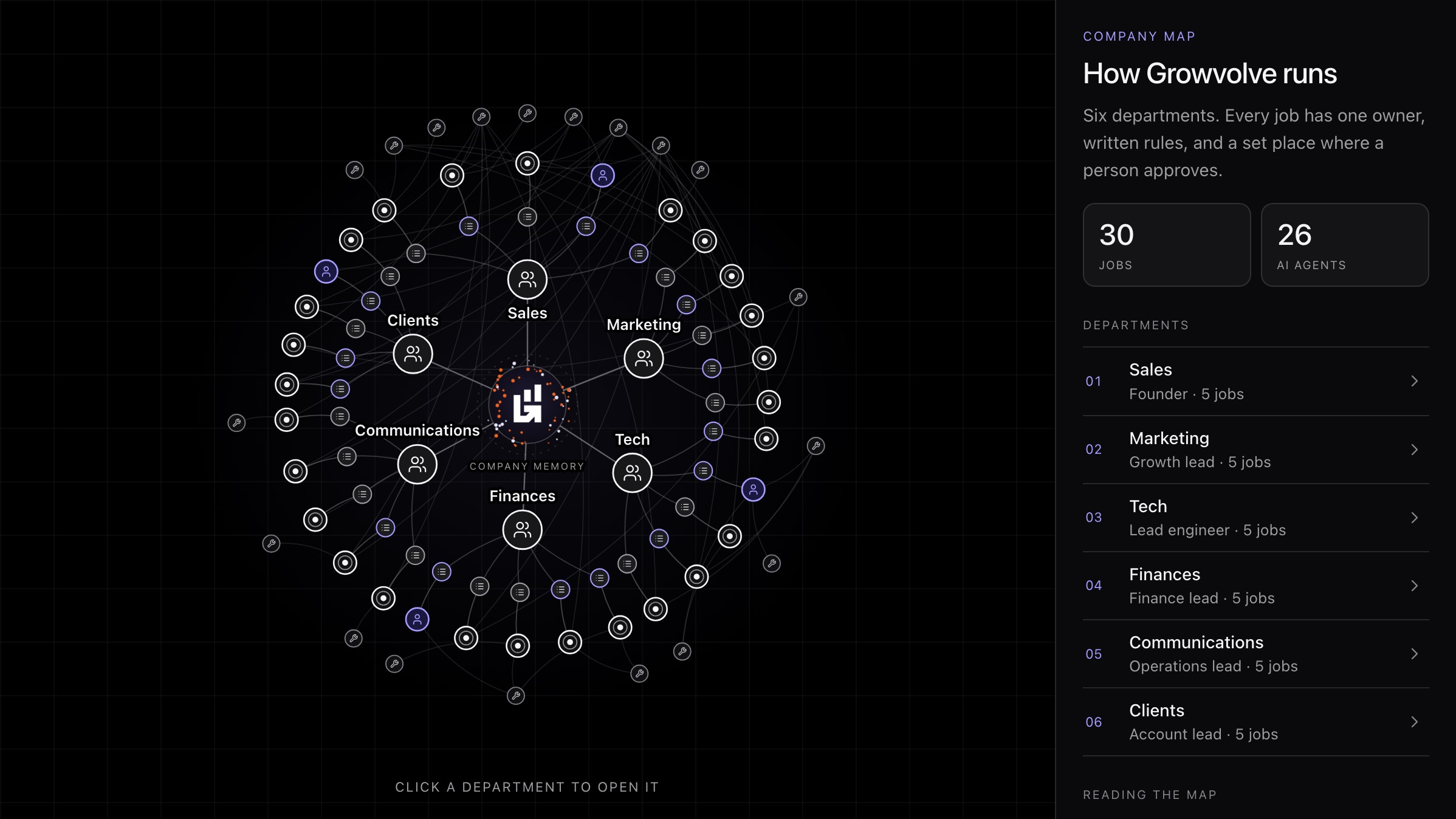This screenshot has width=1456, height=819.
Task: Click the 'COMPANY MAP' label
Action: pos(1139,36)
